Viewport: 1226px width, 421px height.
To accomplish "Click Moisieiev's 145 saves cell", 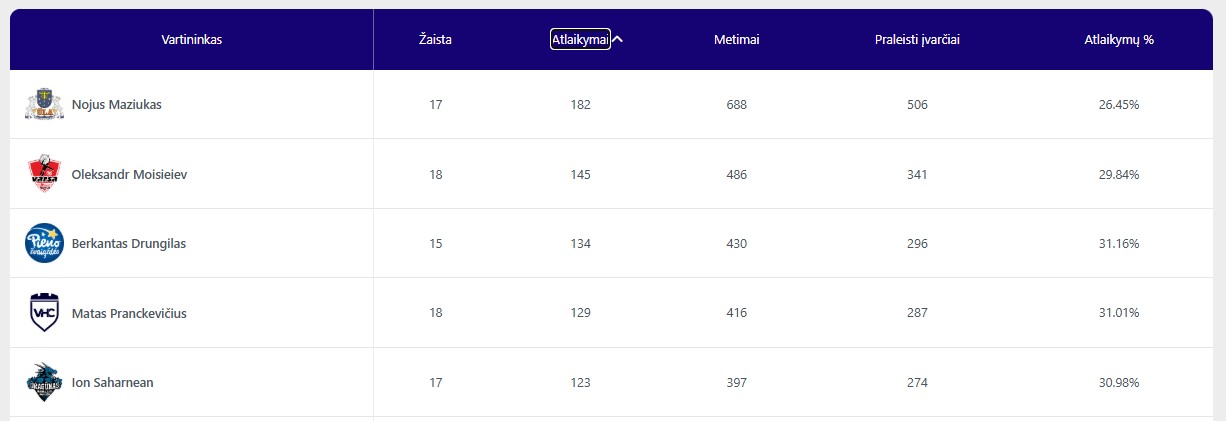I will (x=580, y=174).
